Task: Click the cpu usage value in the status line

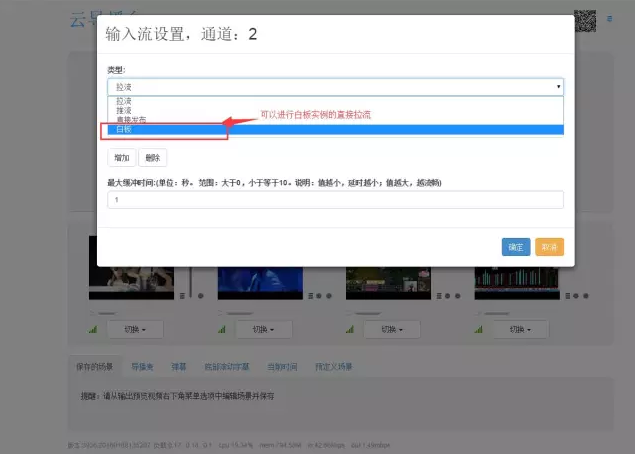Action: pyautogui.click(x=236, y=445)
